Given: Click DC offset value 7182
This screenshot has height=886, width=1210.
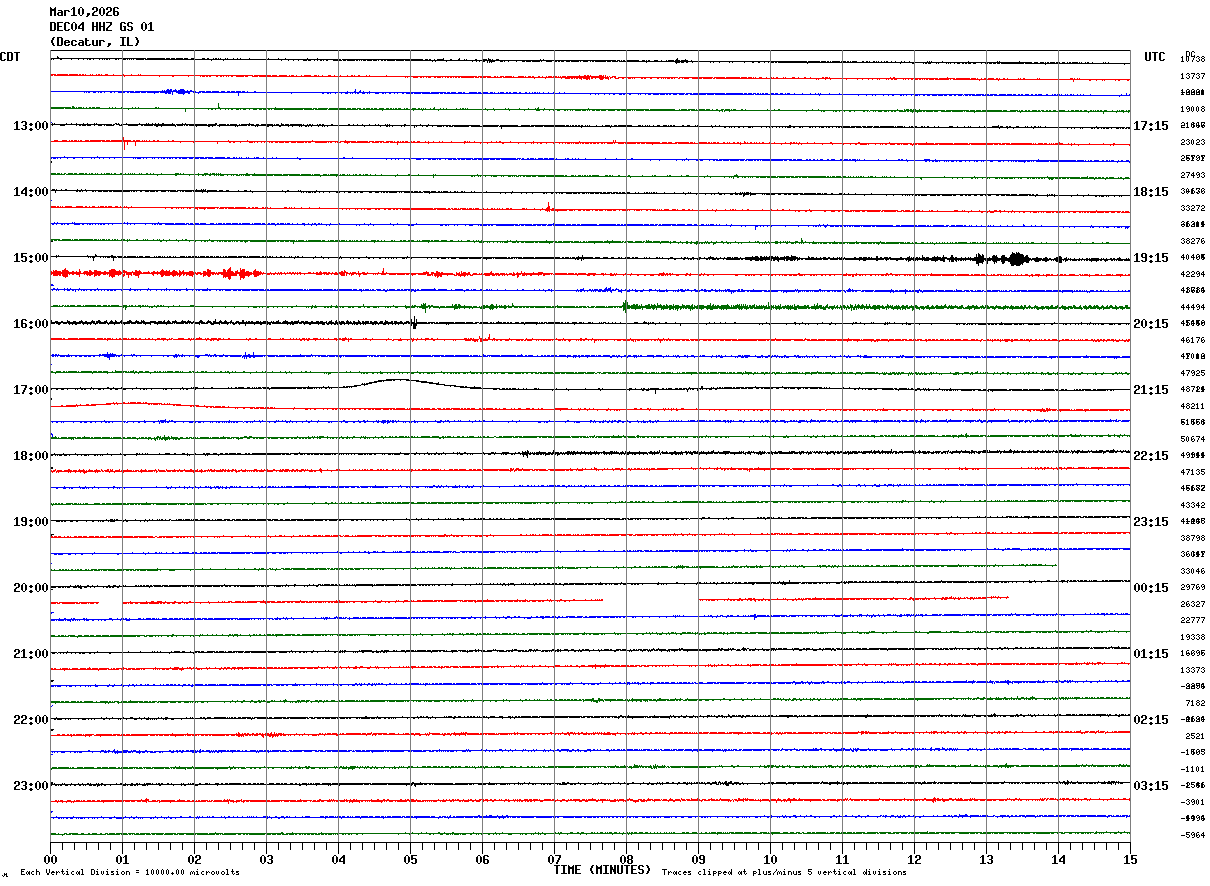Looking at the screenshot, I should [x=1195, y=704].
